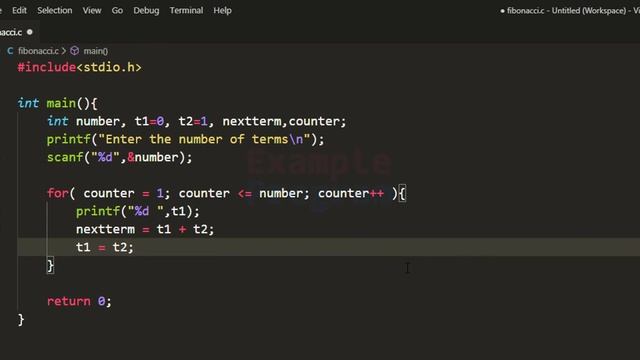Click the printf("%d ",t1) line

pyautogui.click(x=138, y=211)
